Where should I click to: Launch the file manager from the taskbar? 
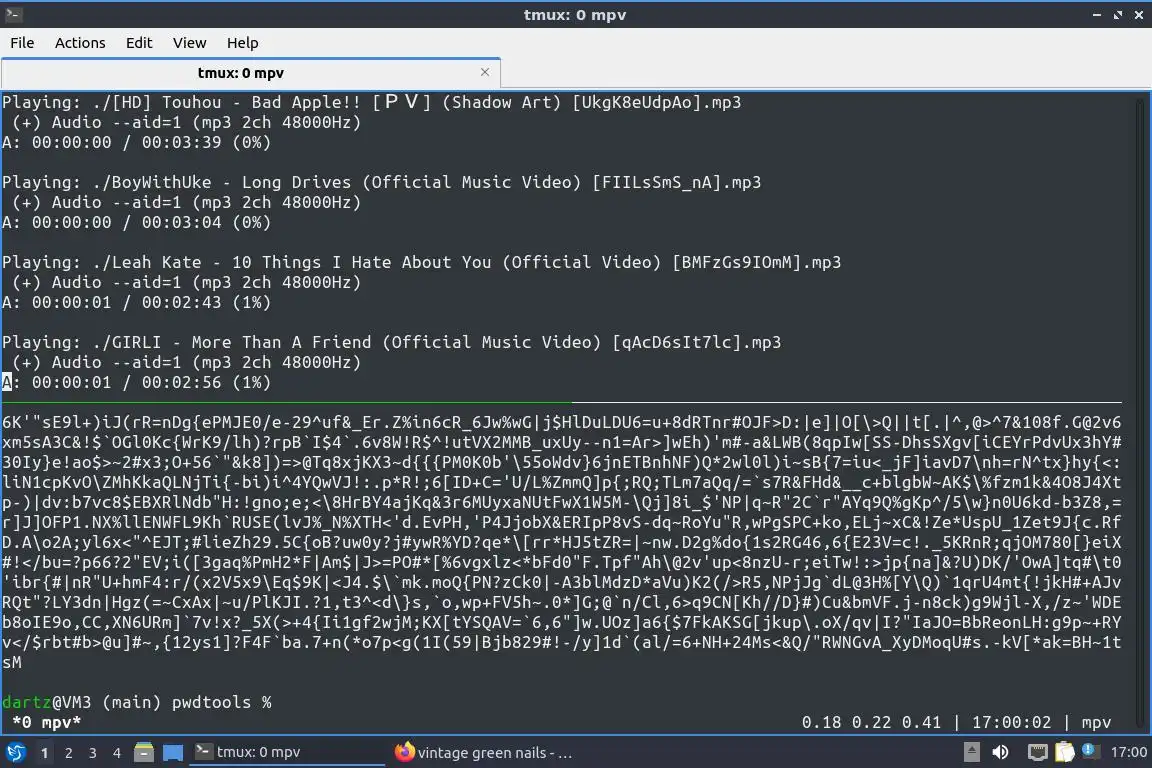tap(144, 752)
